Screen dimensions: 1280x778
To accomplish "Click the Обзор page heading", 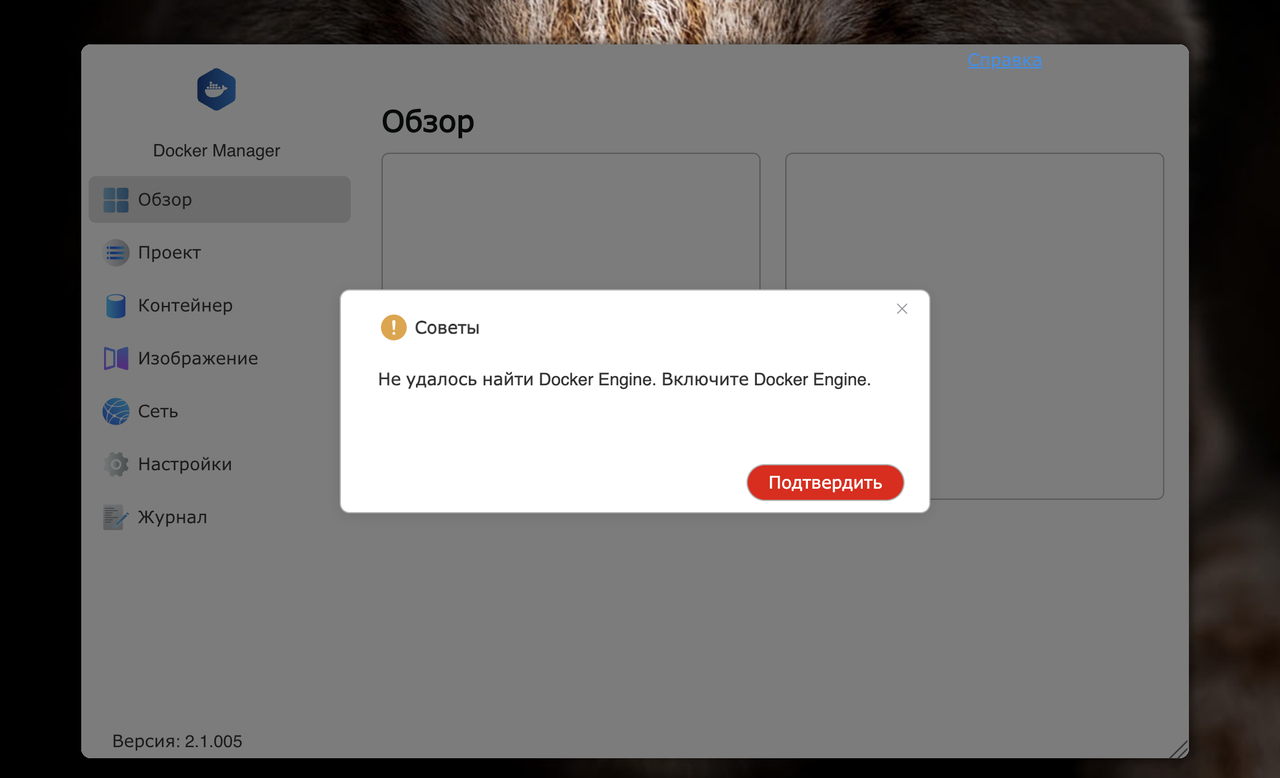I will coord(428,122).
